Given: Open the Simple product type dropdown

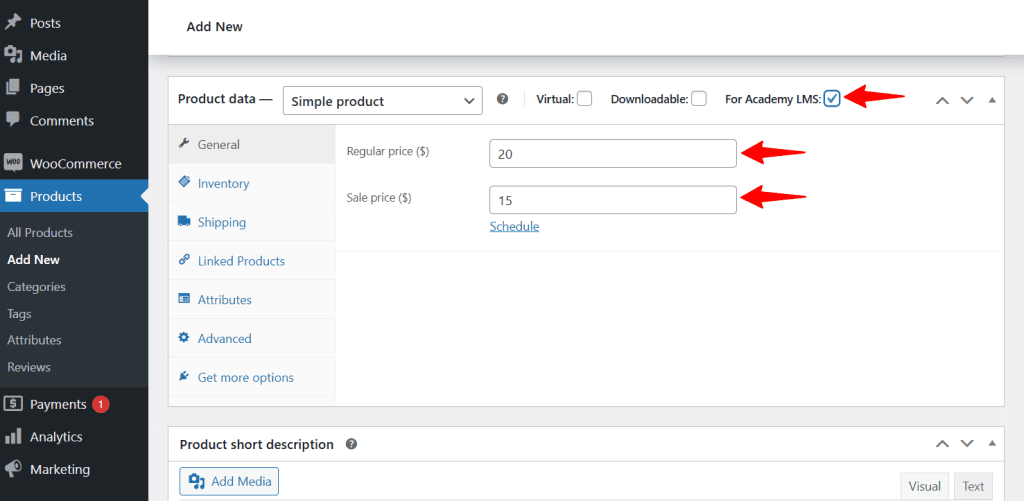Looking at the screenshot, I should [383, 101].
